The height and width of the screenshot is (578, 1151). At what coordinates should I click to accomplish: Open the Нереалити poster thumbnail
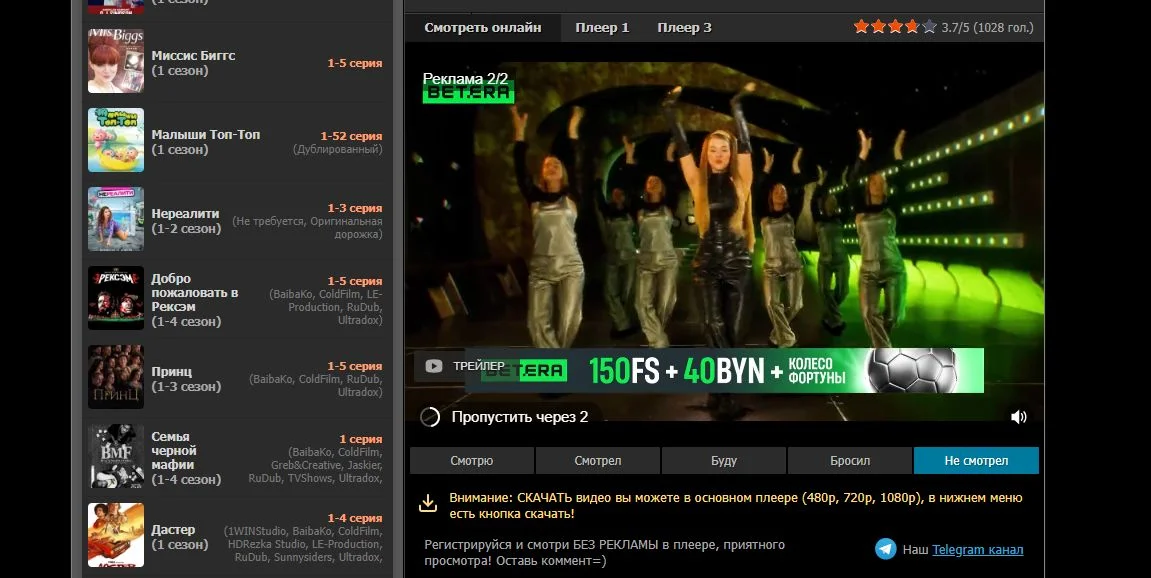point(116,219)
